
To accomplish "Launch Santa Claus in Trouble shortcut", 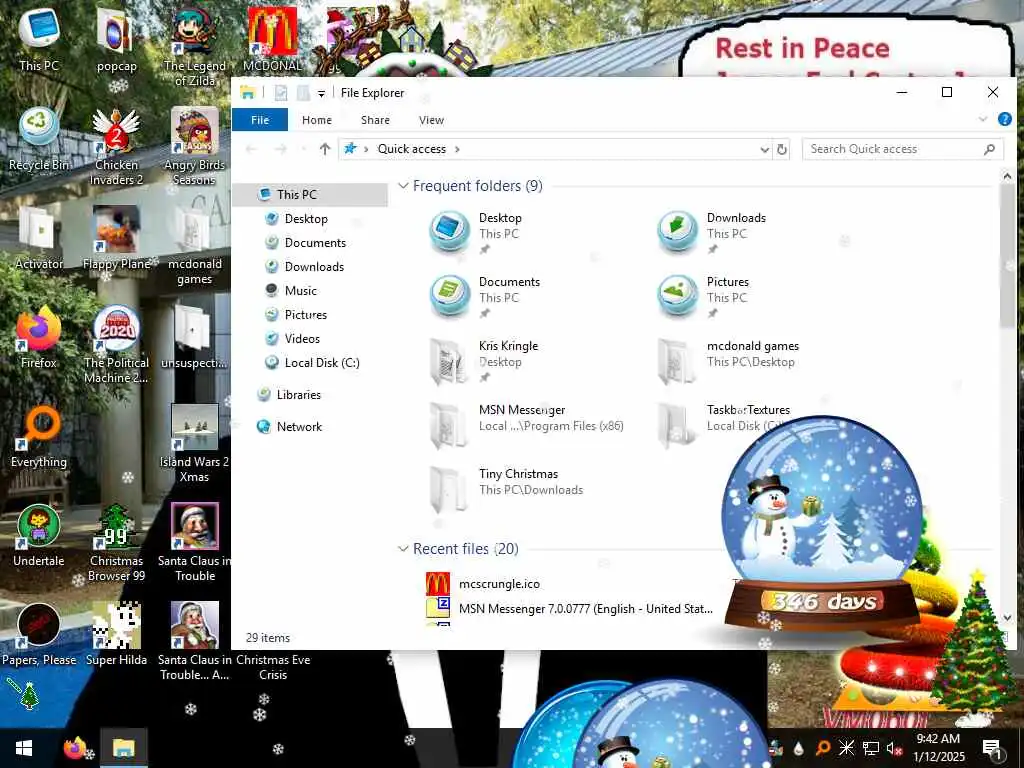I will (x=194, y=543).
